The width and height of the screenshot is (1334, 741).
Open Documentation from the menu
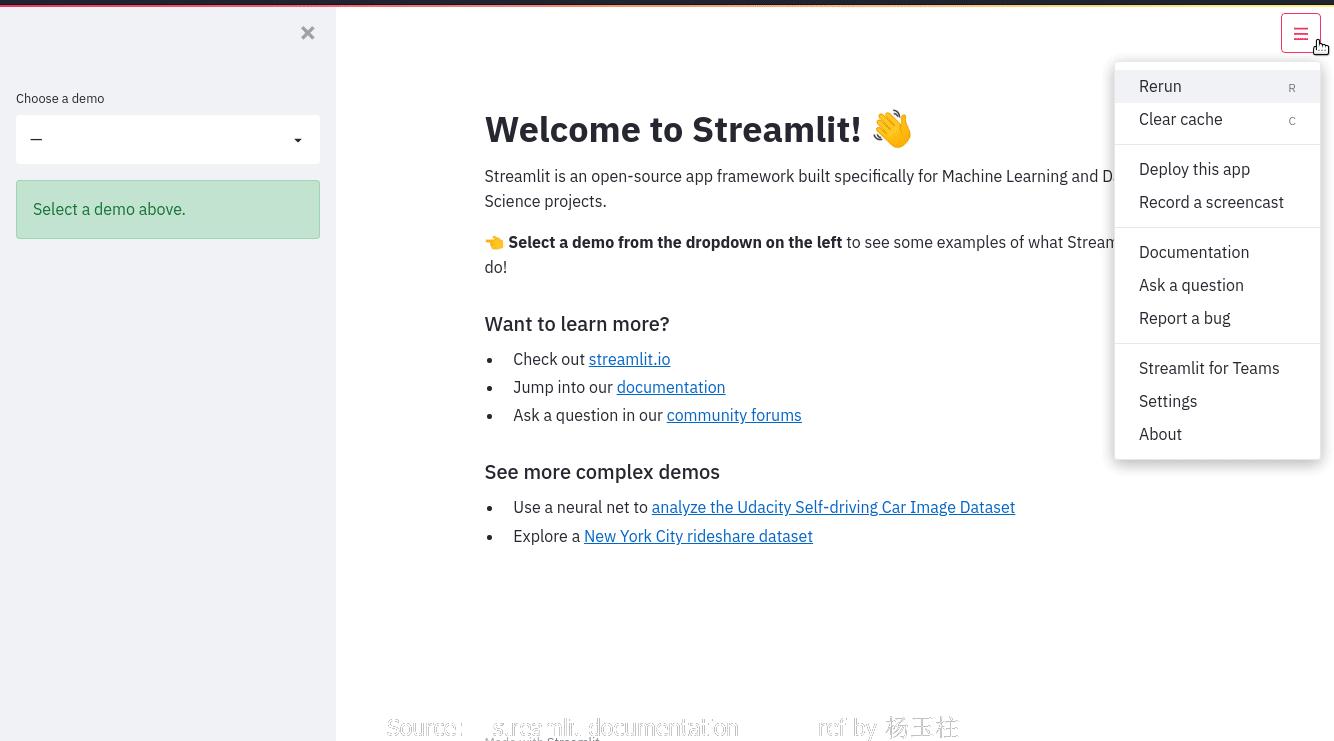[1194, 252]
